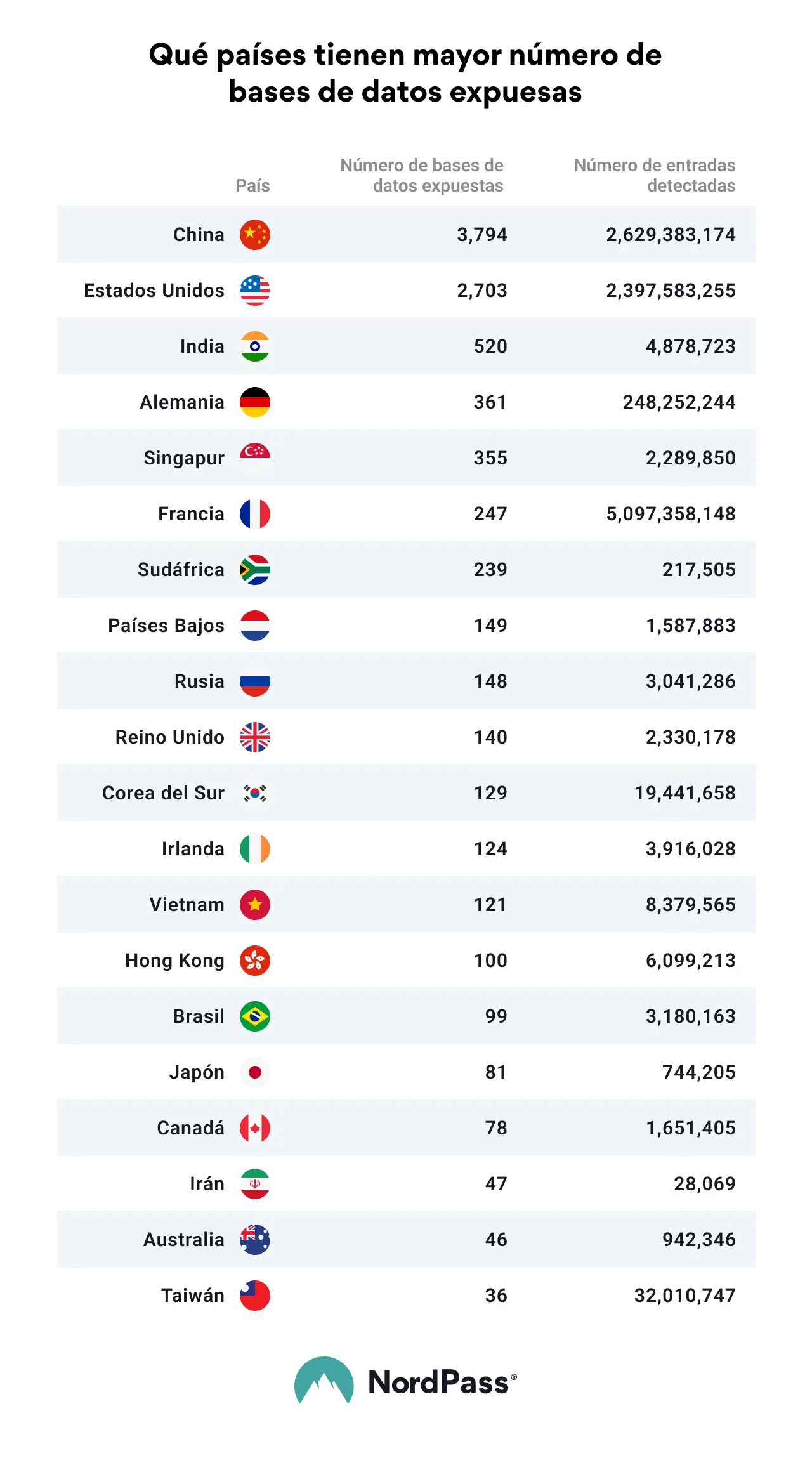The width and height of the screenshot is (812, 1458).
Task: Click the infographic title text
Action: coord(405,73)
